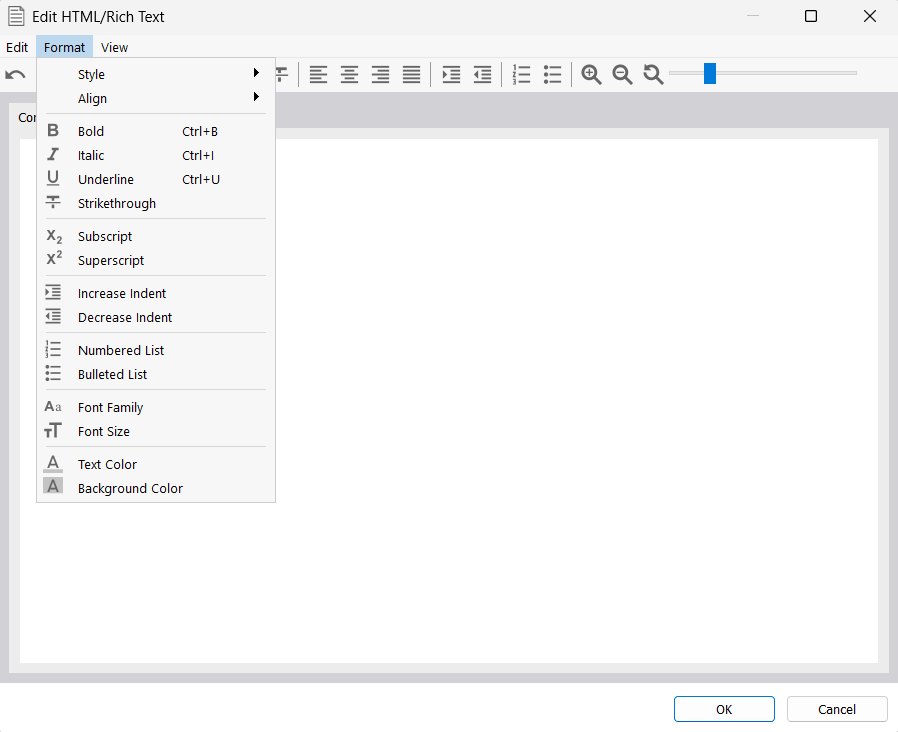Expand the Style submenu
The height and width of the screenshot is (732, 898).
(91, 73)
